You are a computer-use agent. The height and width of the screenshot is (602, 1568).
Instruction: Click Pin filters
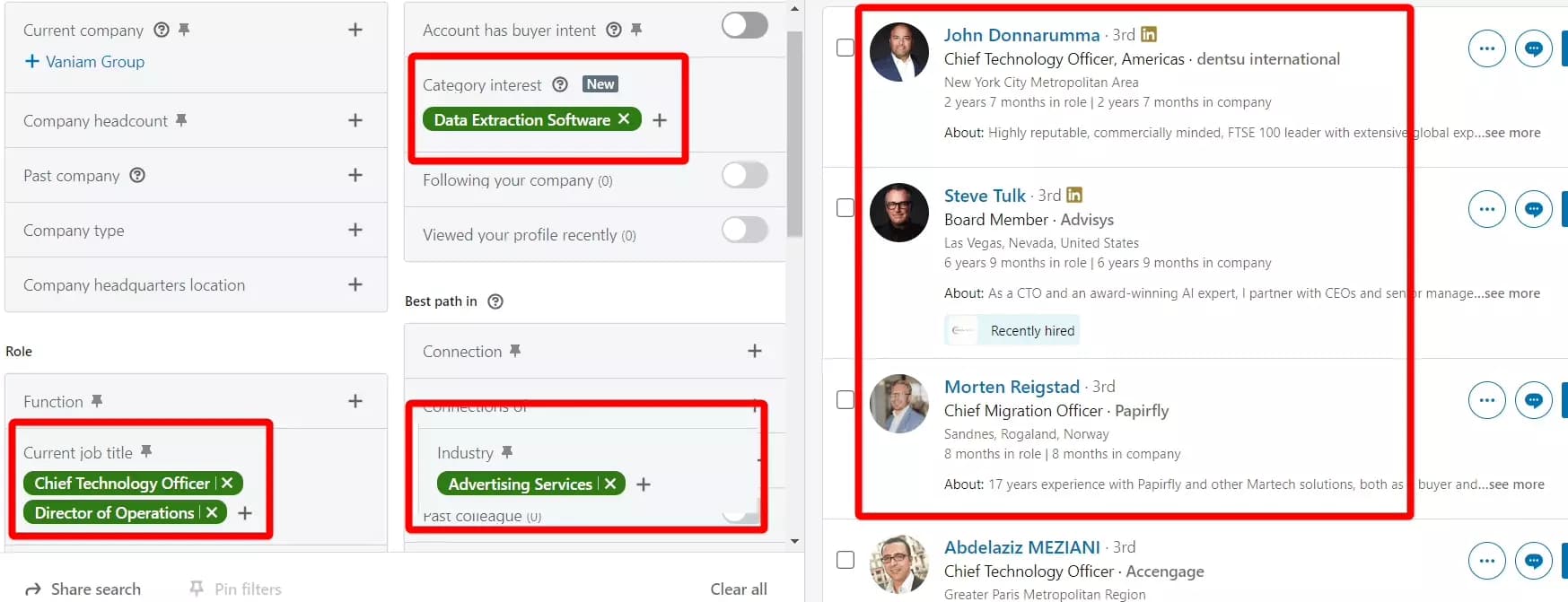point(235,589)
